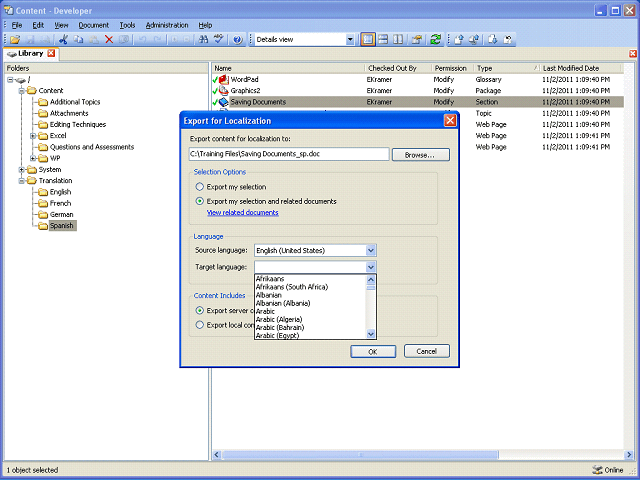Viewport: 640px width, 480px height.
Task: Select Export my selection and related documents
Action: point(199,201)
